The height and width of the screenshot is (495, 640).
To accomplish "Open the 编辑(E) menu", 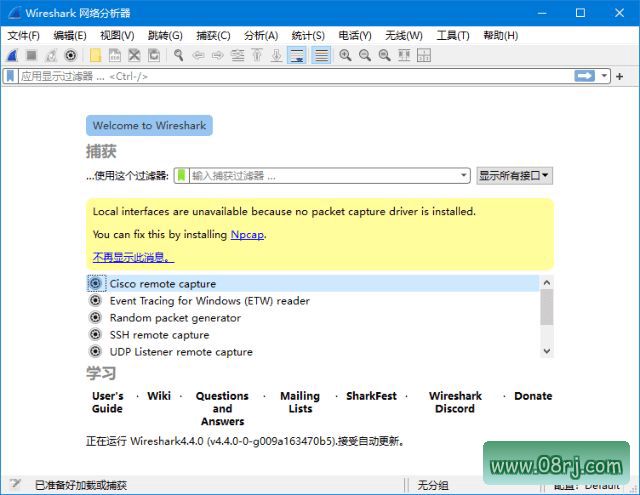I will 70,36.
